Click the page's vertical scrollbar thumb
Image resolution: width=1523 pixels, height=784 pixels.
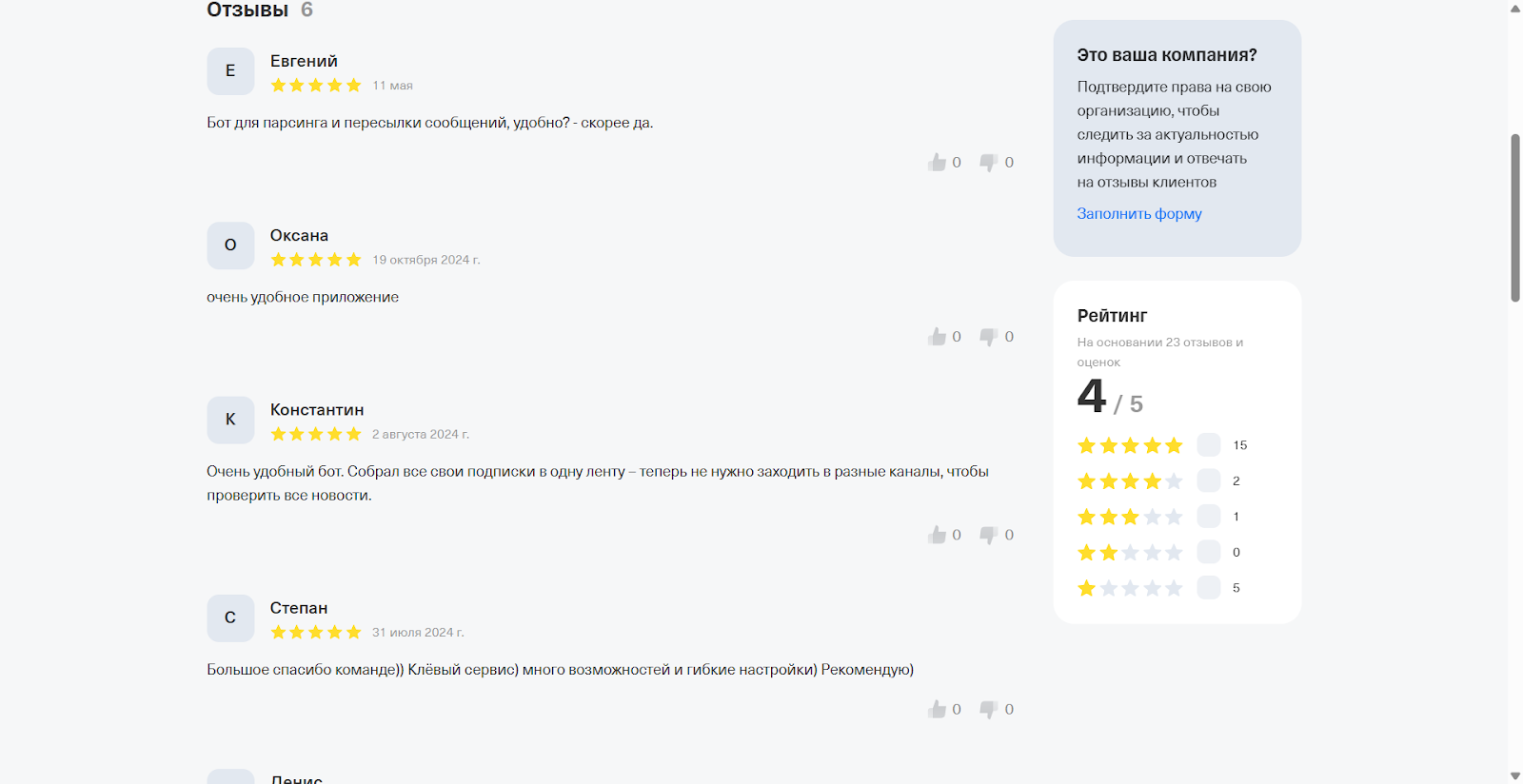point(1514,219)
